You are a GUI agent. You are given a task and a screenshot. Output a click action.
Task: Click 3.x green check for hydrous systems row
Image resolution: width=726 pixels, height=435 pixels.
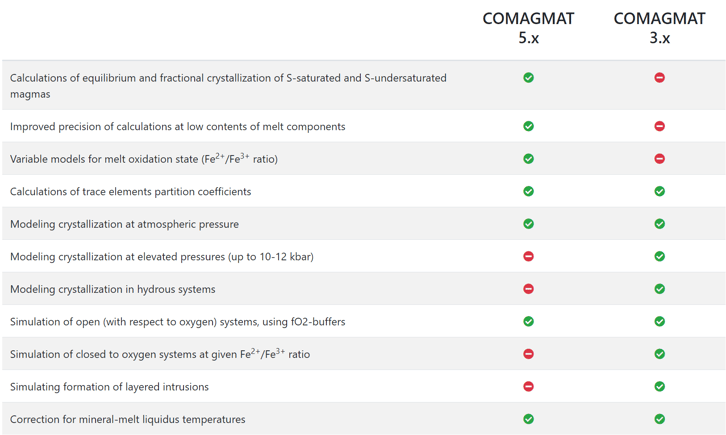(659, 289)
